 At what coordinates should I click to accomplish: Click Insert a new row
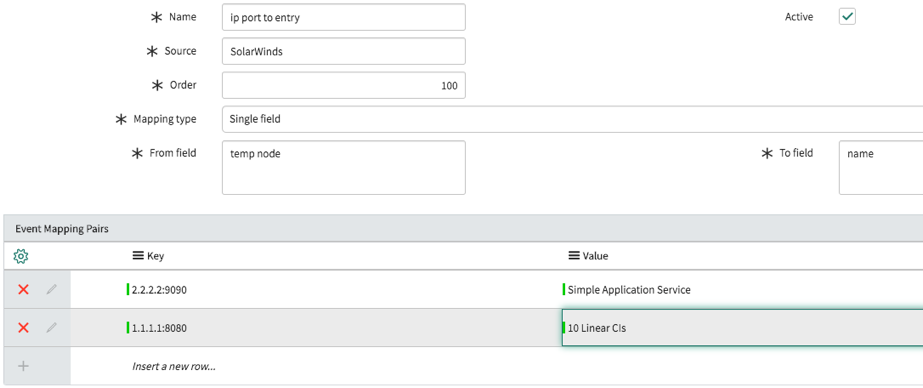174,366
